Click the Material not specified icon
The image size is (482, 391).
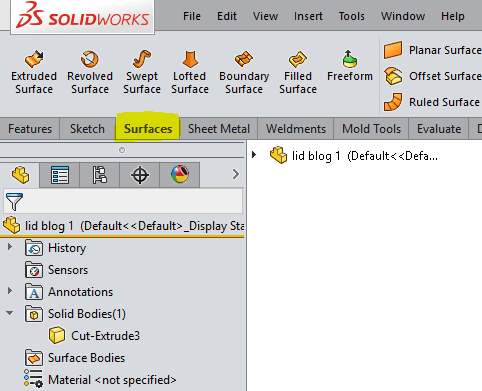(33, 379)
